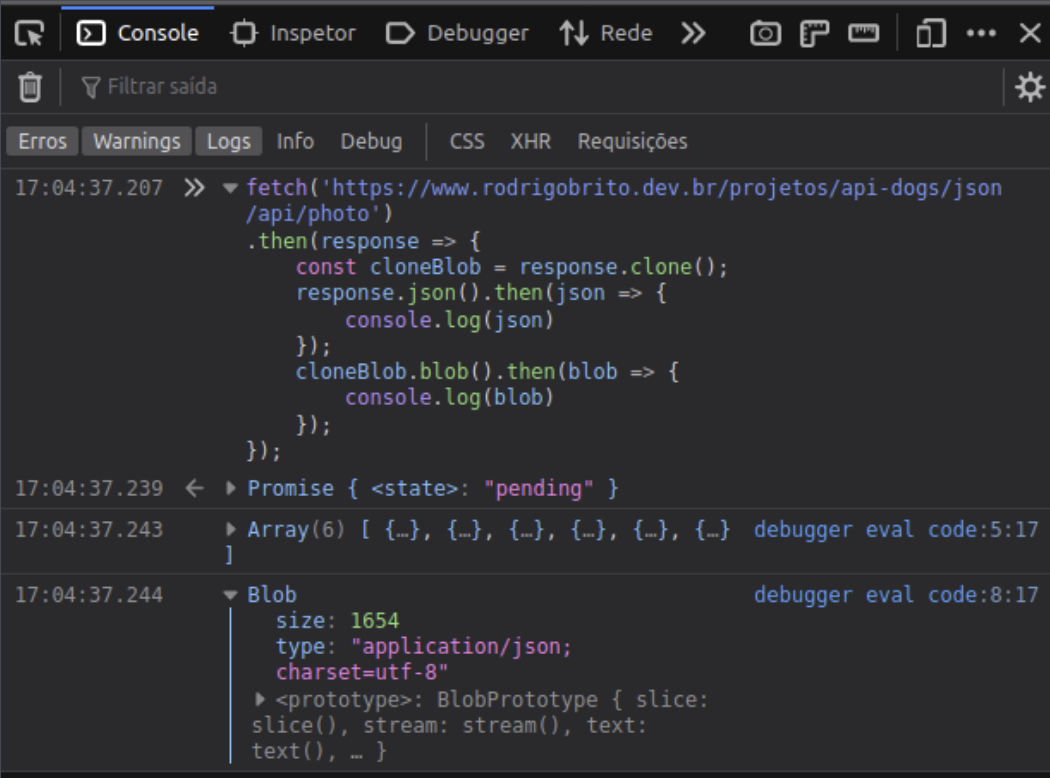Expand the Promise pending result
This screenshot has height=778, width=1050.
[232, 489]
